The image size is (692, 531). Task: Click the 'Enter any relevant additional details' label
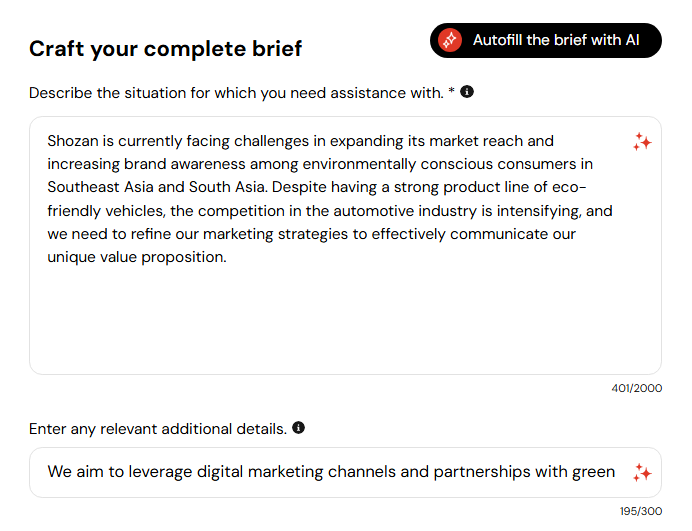[158, 429]
